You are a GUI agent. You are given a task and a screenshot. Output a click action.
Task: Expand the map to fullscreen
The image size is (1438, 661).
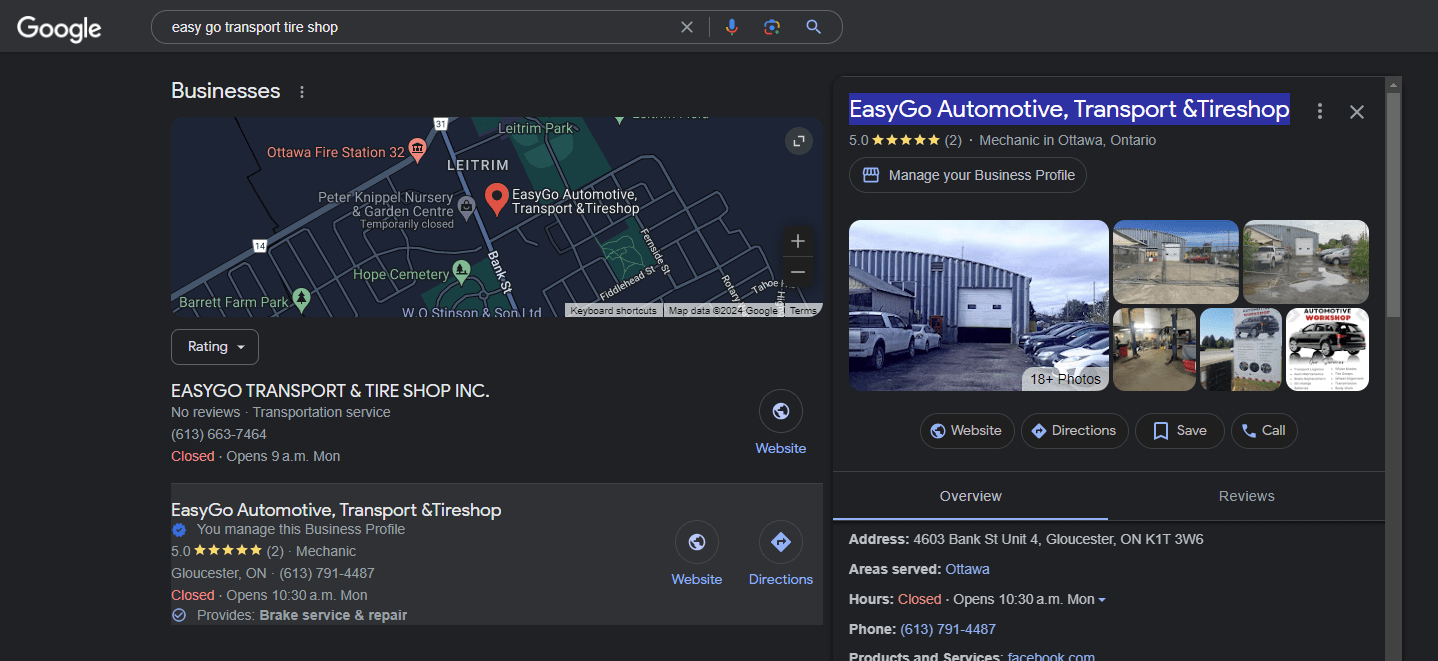click(x=798, y=141)
